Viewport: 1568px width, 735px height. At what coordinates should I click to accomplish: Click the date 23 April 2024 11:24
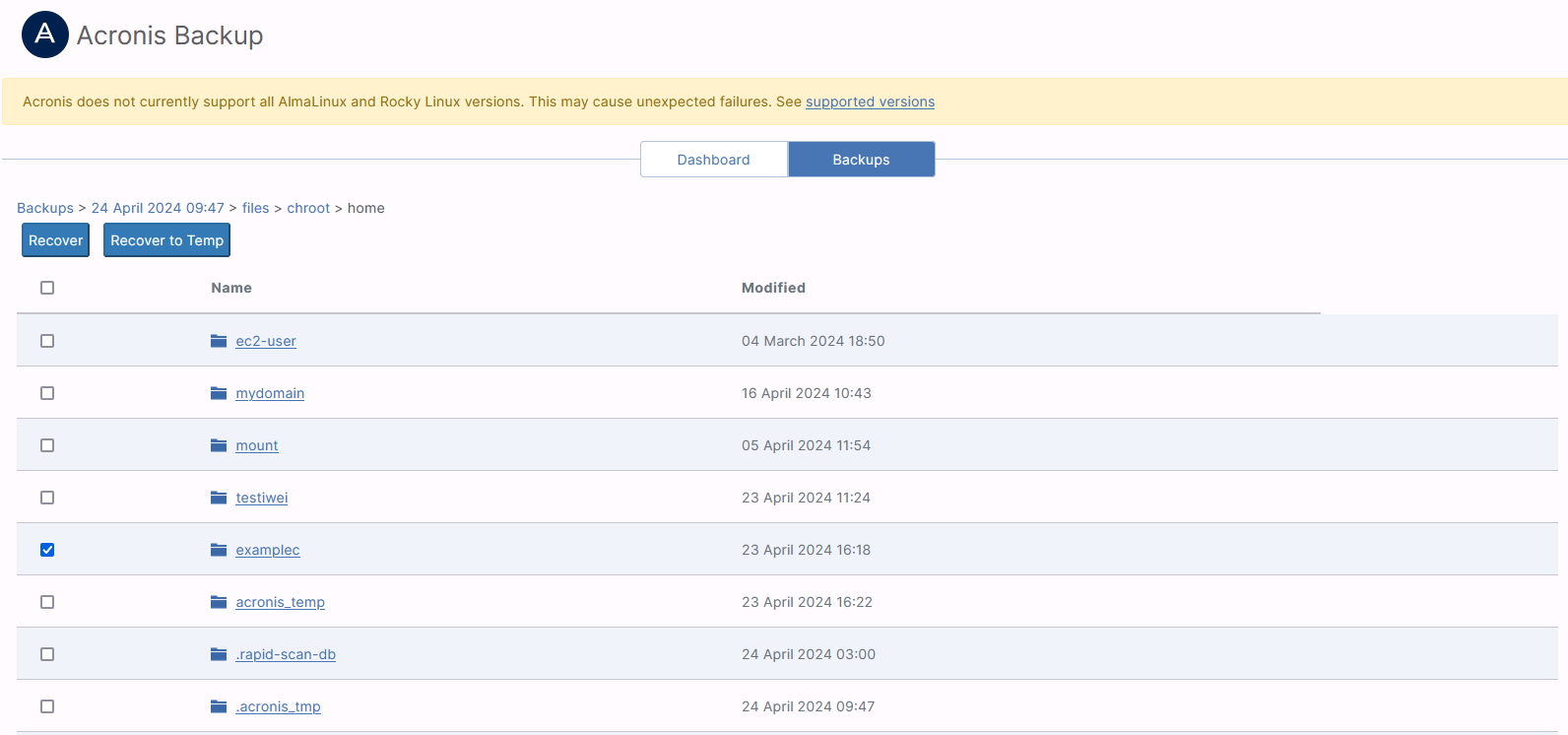807,498
